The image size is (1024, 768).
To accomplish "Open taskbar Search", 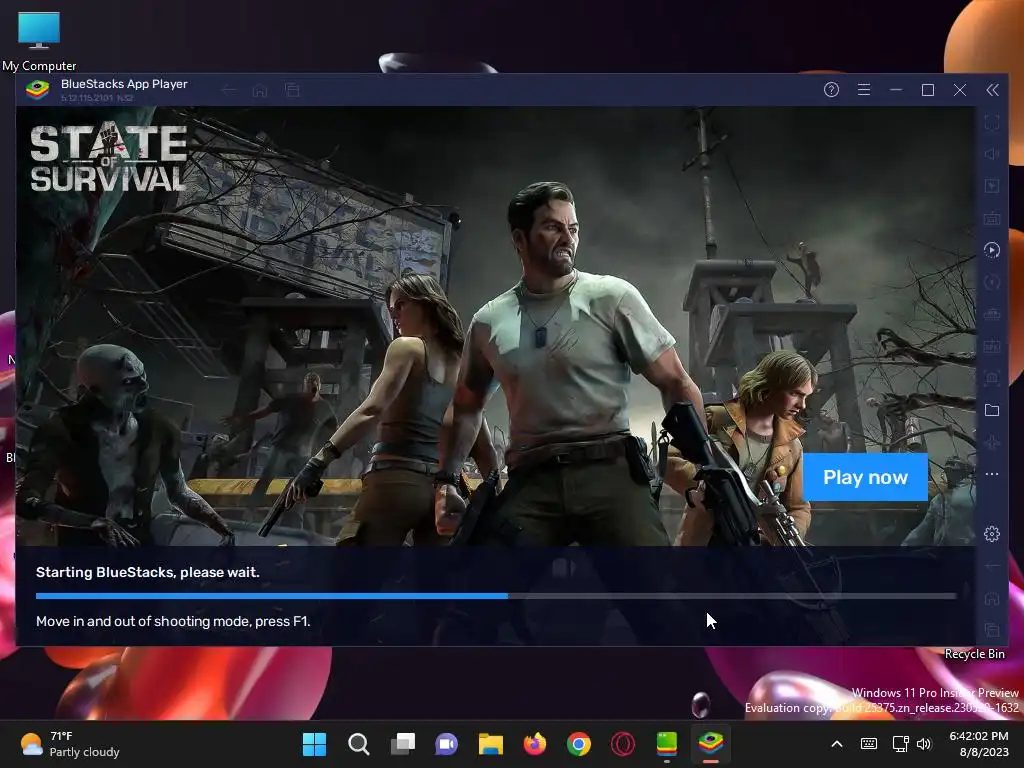I will point(358,744).
